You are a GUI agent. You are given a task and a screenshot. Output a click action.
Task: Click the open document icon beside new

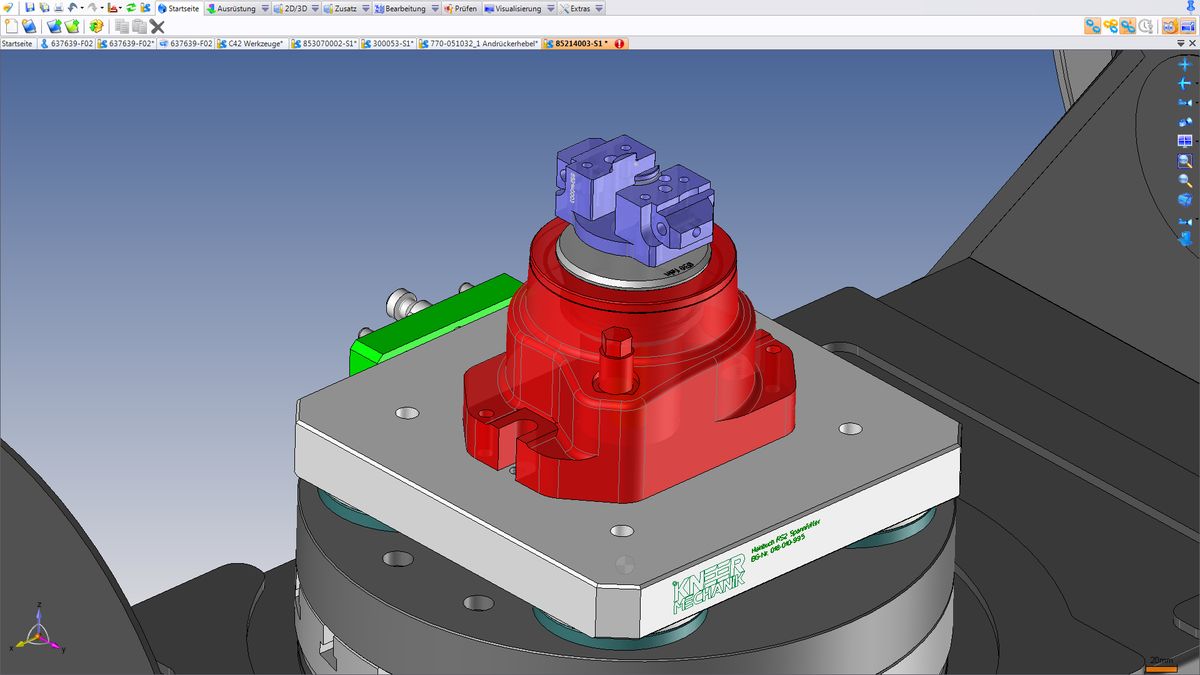29,26
